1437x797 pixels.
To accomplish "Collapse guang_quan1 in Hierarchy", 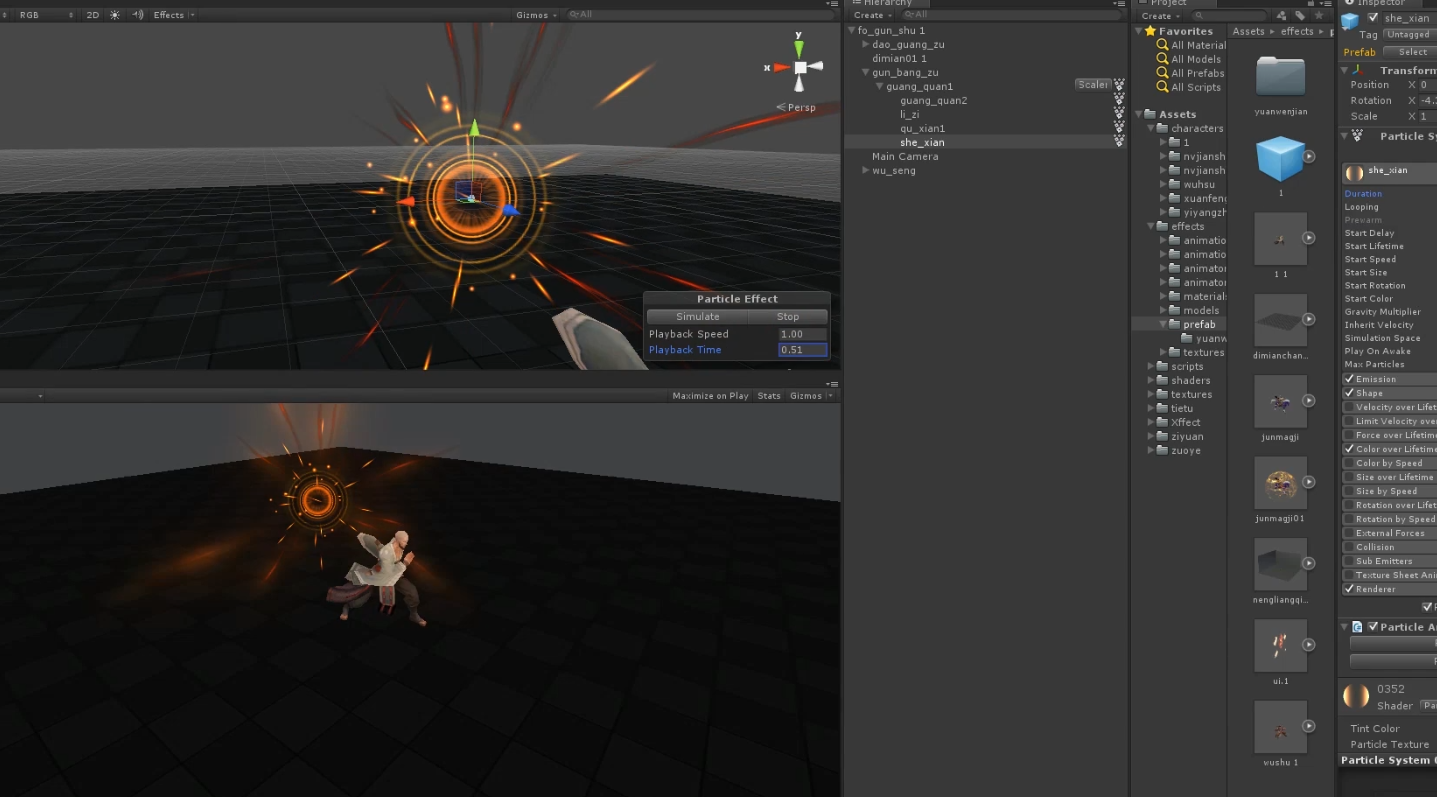I will coord(880,86).
